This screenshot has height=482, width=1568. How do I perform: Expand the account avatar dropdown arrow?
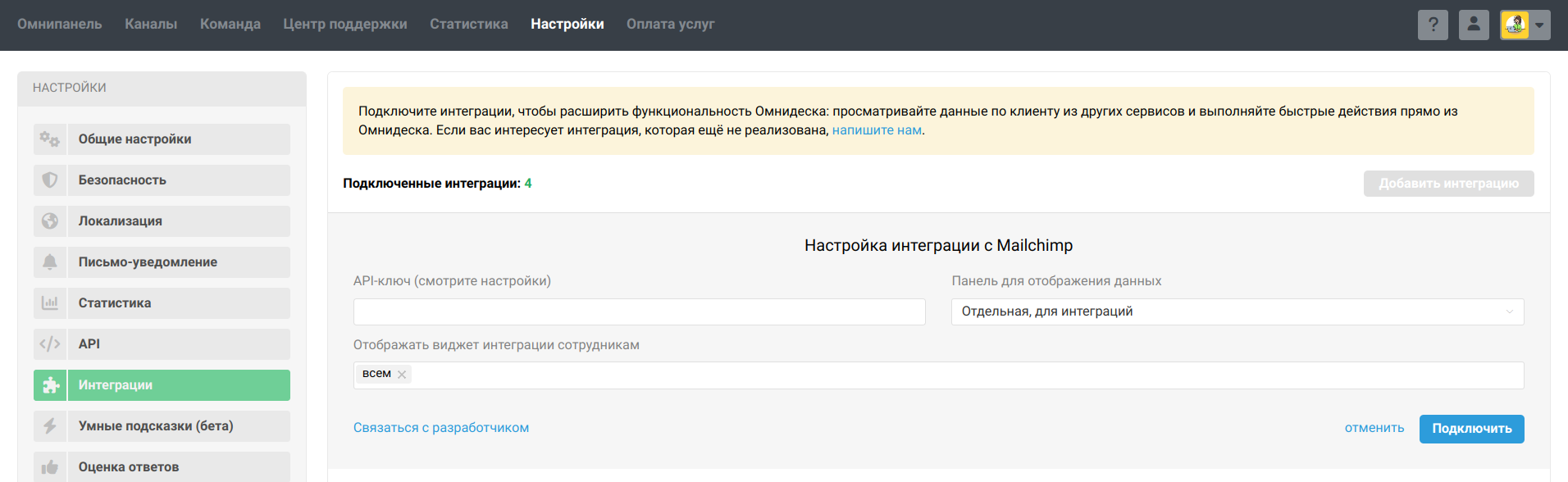1539,25
